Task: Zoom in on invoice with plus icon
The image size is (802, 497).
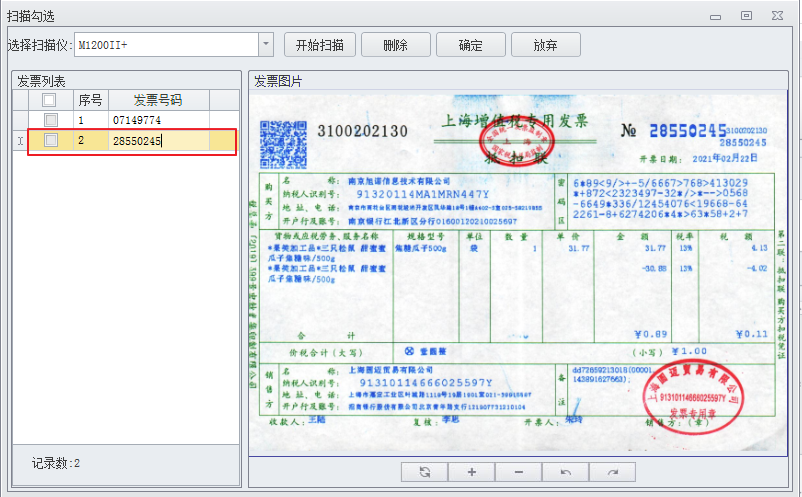Action: [472, 472]
